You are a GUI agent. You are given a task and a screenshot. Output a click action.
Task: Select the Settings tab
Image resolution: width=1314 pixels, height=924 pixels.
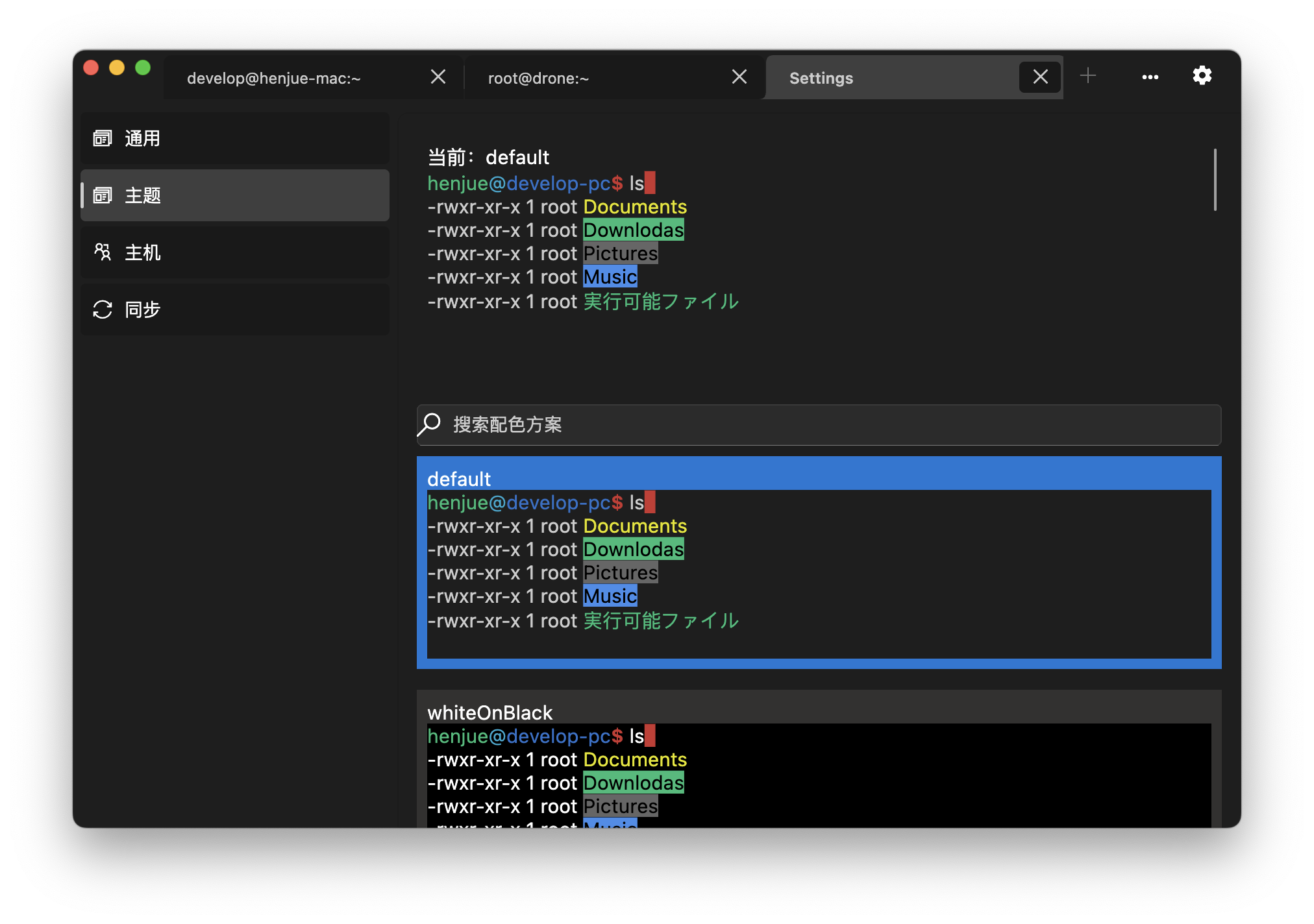click(x=821, y=79)
